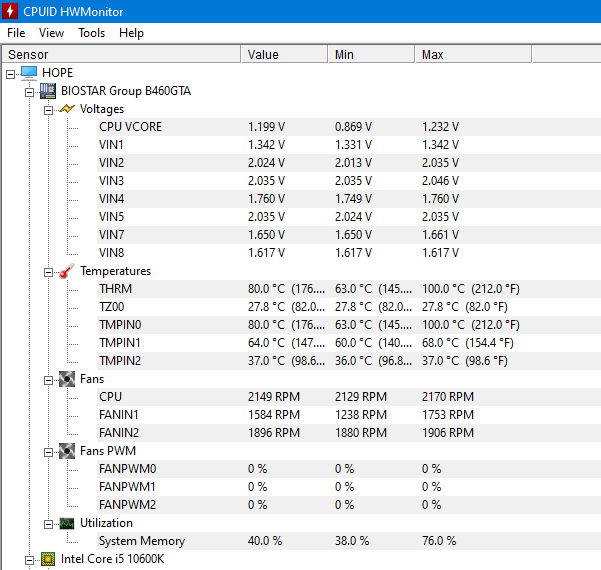The image size is (601, 570).
Task: Select the Fans PWM label
Action: pyautogui.click(x=108, y=451)
